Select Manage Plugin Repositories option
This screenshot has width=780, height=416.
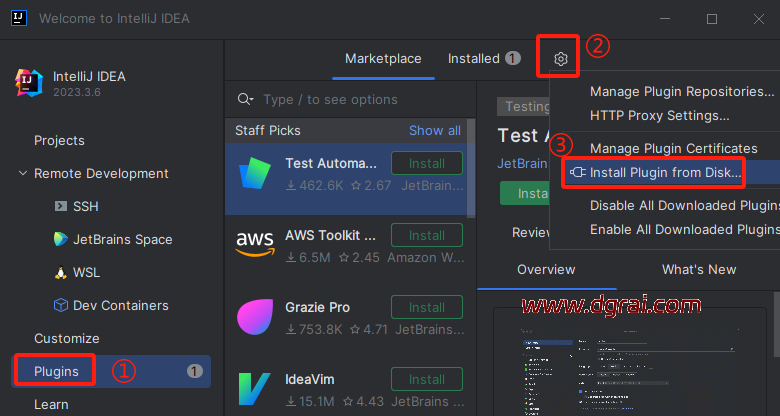point(680,92)
